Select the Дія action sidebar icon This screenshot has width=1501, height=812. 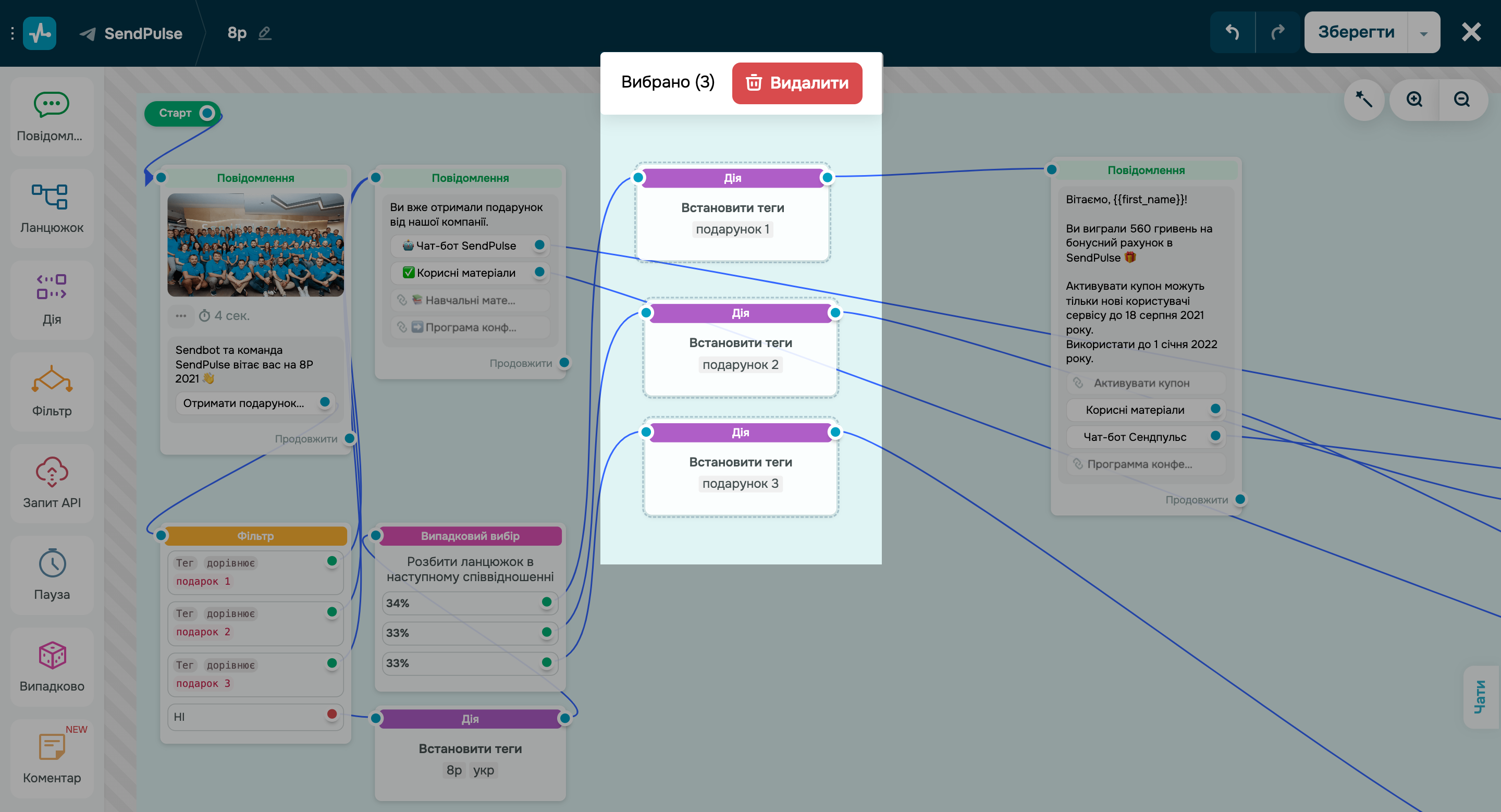coord(51,287)
